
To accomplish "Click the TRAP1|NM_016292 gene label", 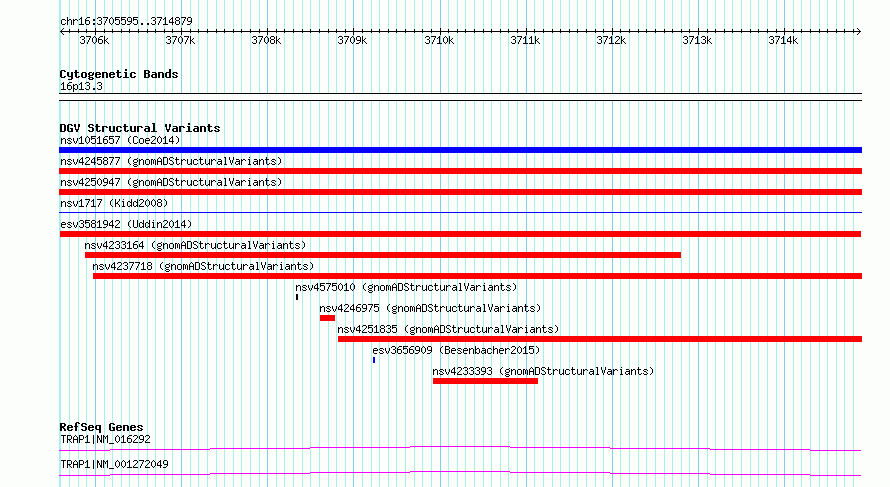I will coord(106,439).
